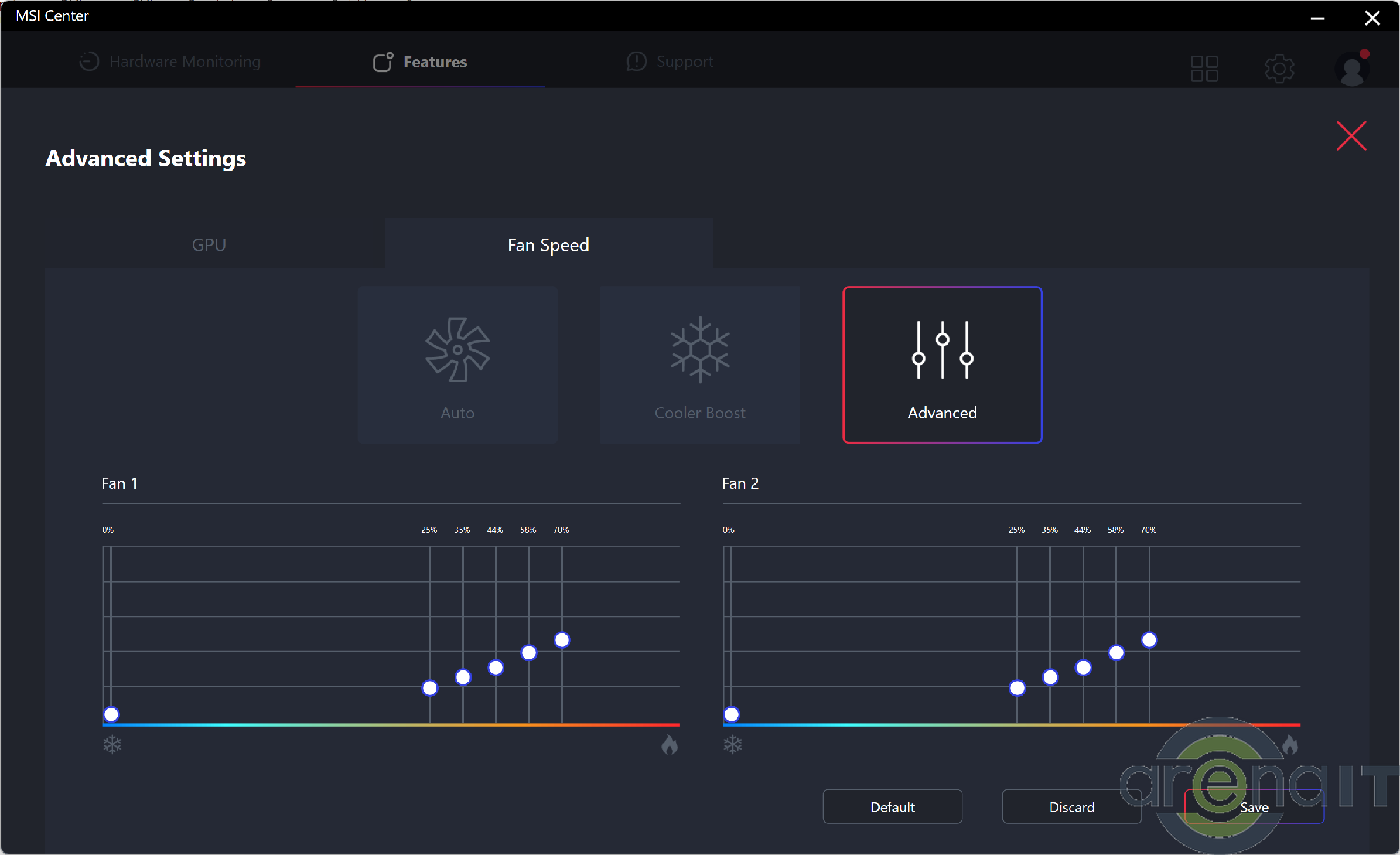Switch to the Fan Speed tab
The image size is (1400, 855).
548,244
